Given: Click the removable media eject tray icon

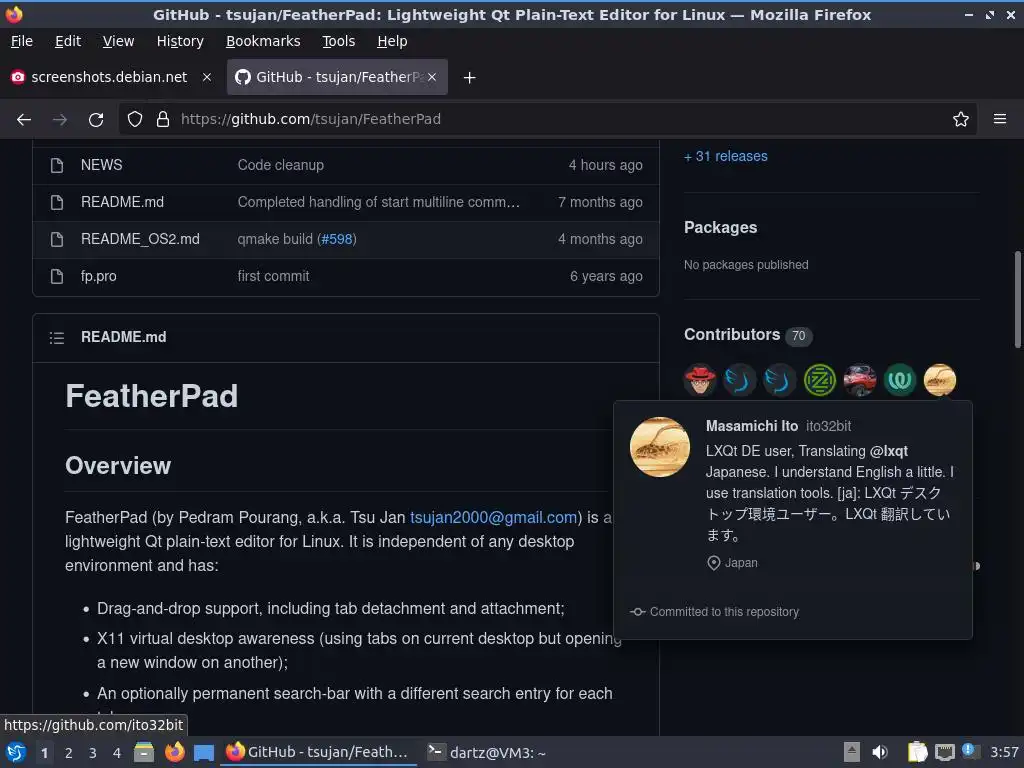Looking at the screenshot, I should click(851, 752).
